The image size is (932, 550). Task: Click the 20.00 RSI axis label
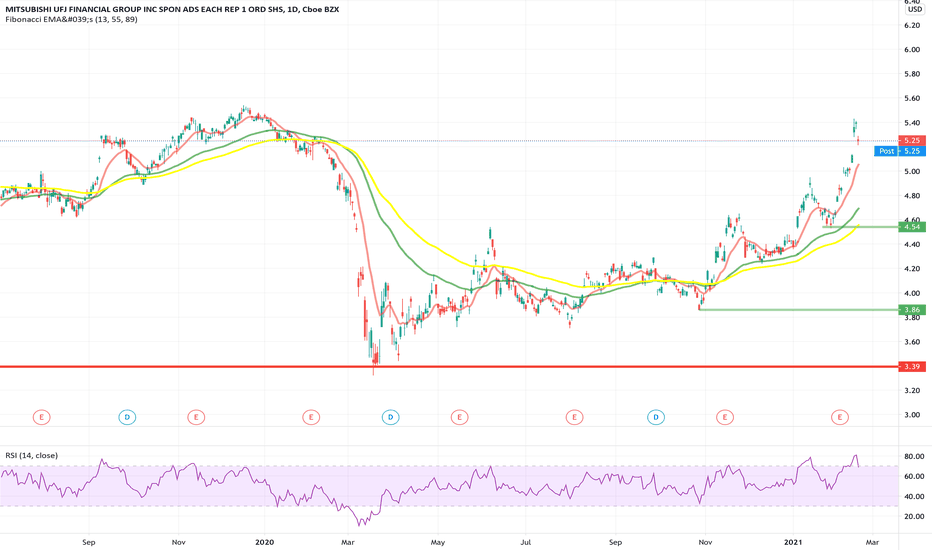click(x=914, y=516)
